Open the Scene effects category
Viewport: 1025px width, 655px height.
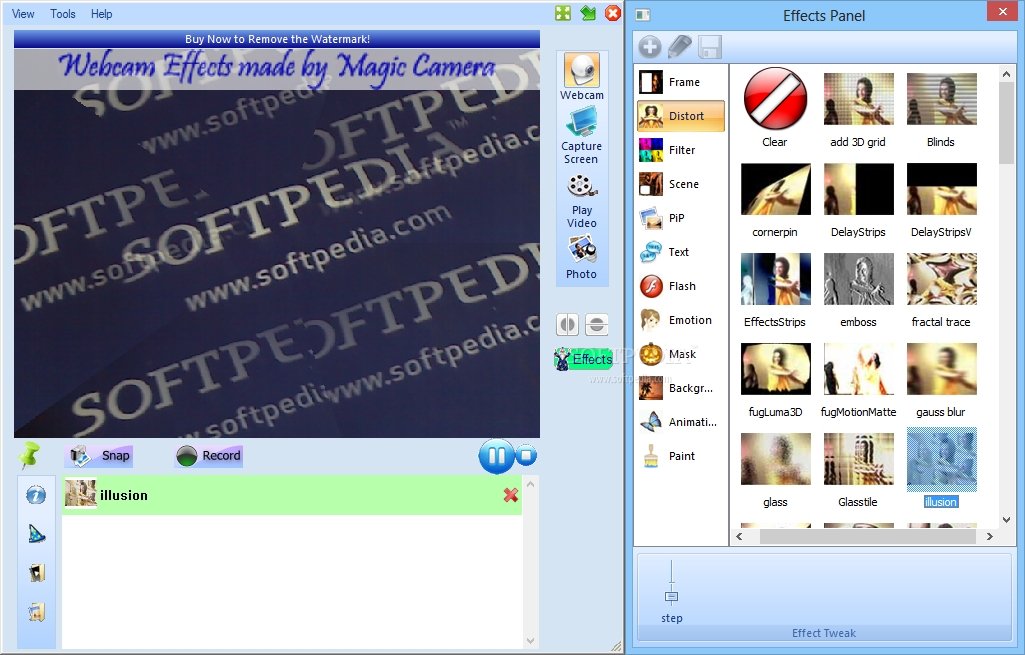point(681,184)
